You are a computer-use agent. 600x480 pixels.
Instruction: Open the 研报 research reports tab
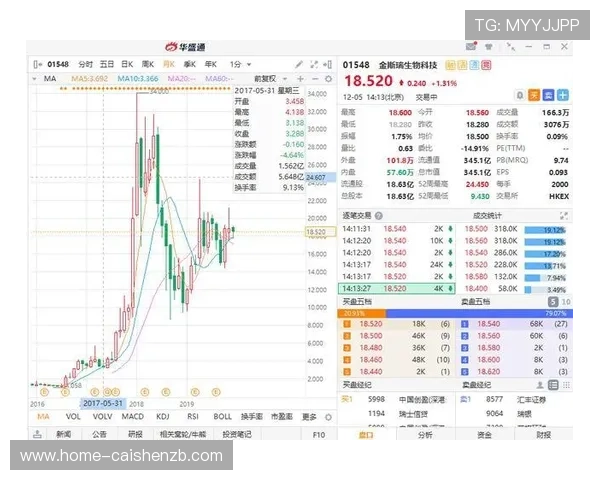point(135,434)
